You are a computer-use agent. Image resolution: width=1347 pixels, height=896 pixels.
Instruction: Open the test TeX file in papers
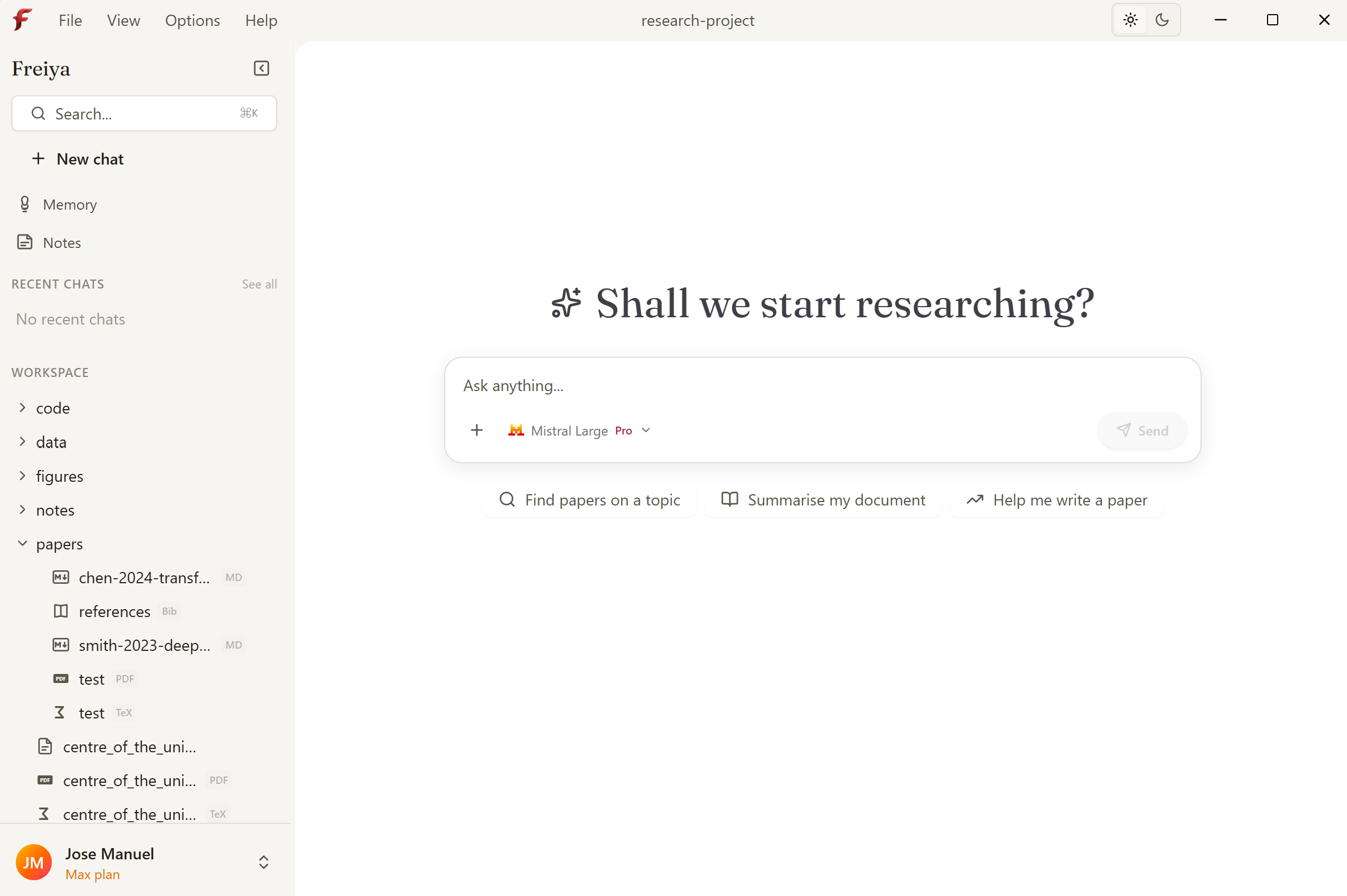(91, 712)
